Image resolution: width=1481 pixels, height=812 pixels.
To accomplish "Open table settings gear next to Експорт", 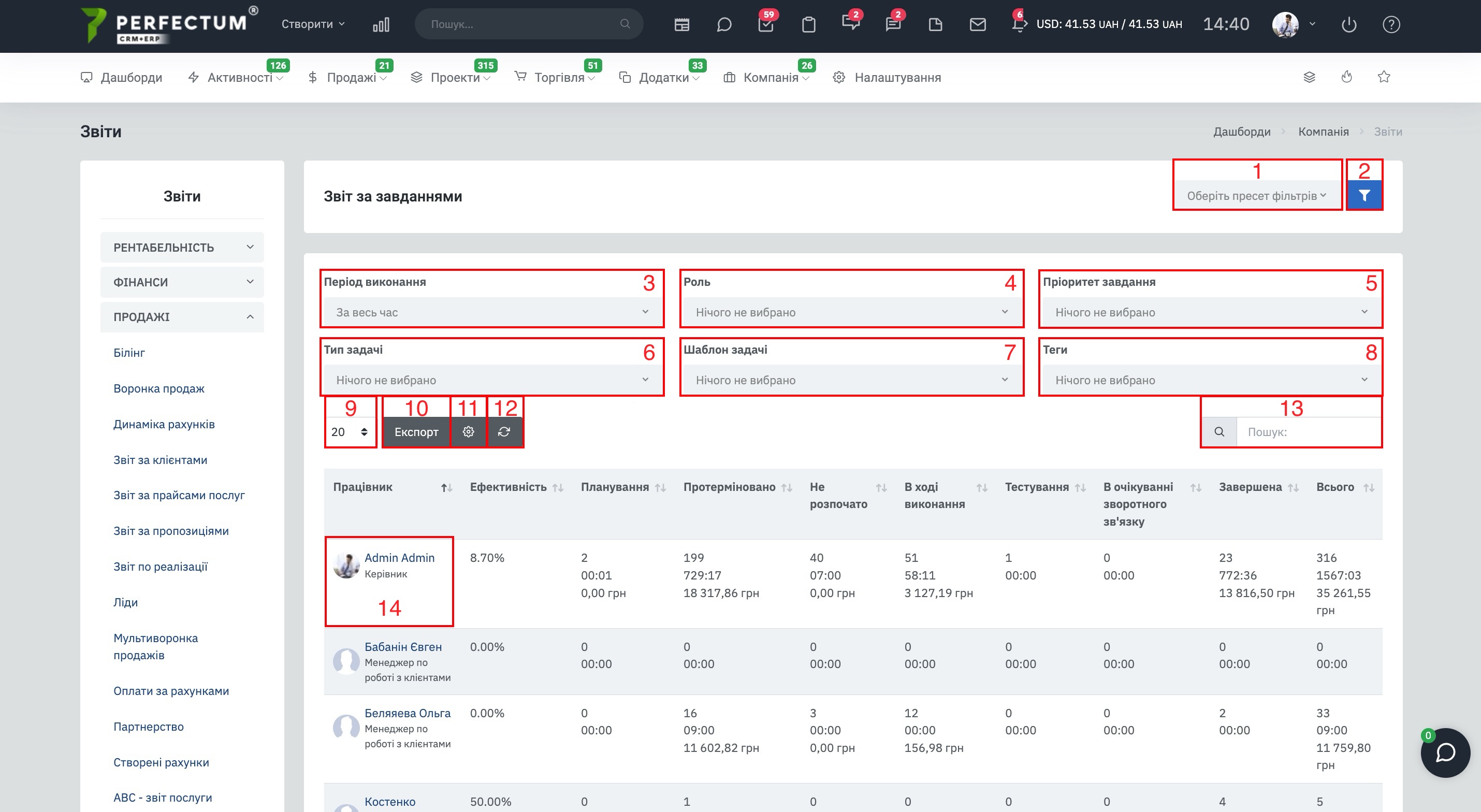I will point(468,432).
